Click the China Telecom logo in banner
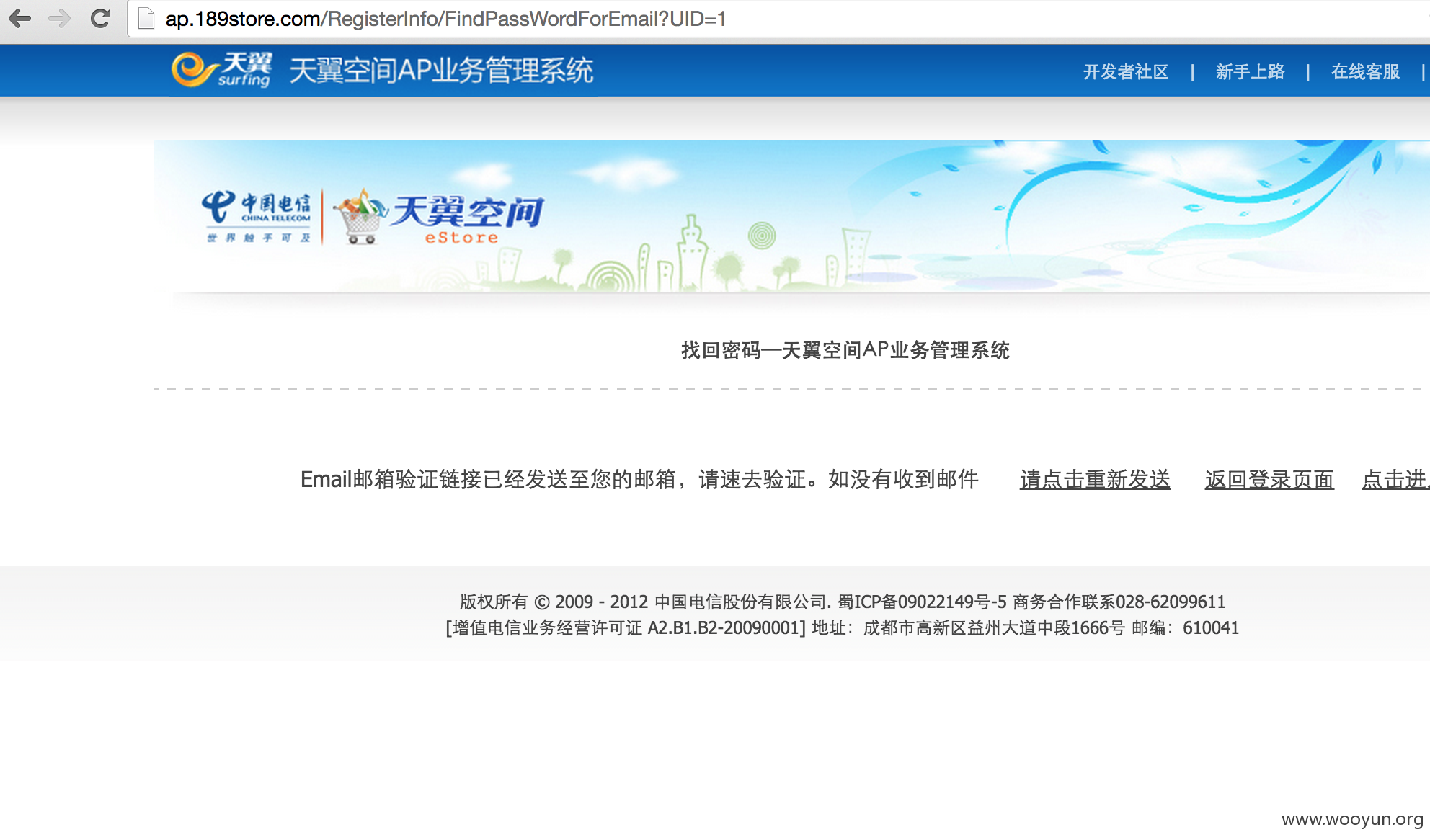 click(257, 217)
